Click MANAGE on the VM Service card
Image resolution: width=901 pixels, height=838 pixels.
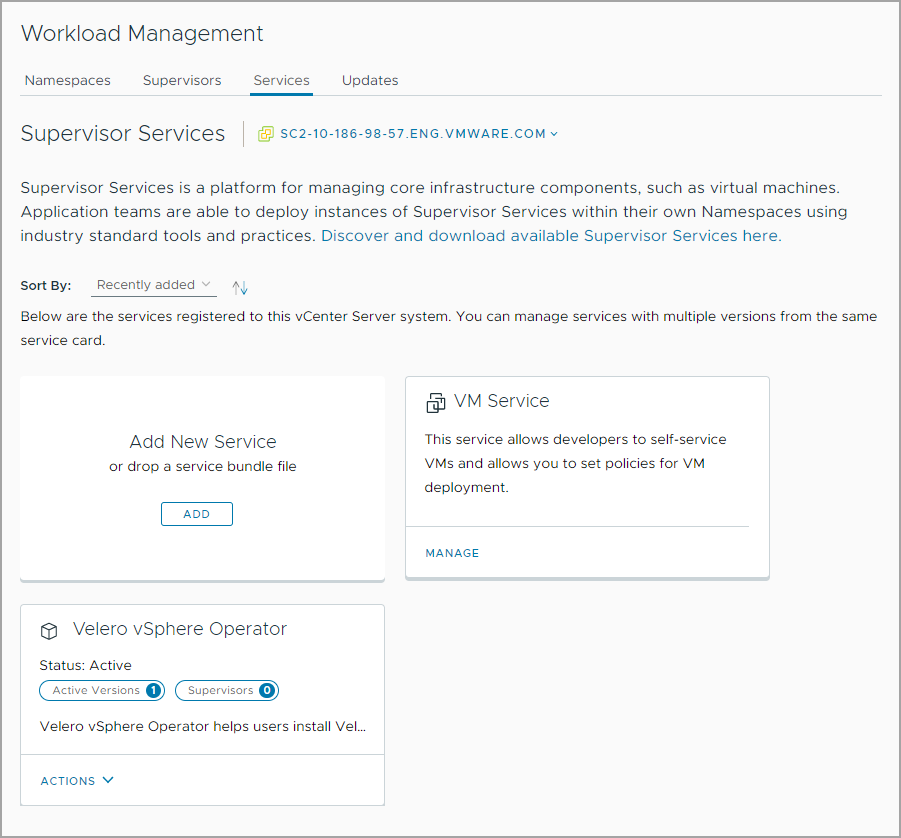(x=452, y=553)
